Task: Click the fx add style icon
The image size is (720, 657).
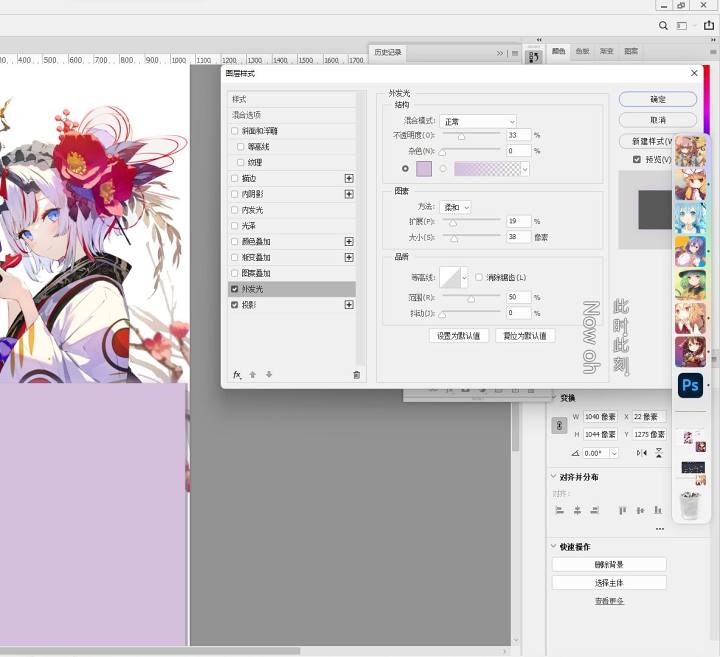Action: point(237,375)
